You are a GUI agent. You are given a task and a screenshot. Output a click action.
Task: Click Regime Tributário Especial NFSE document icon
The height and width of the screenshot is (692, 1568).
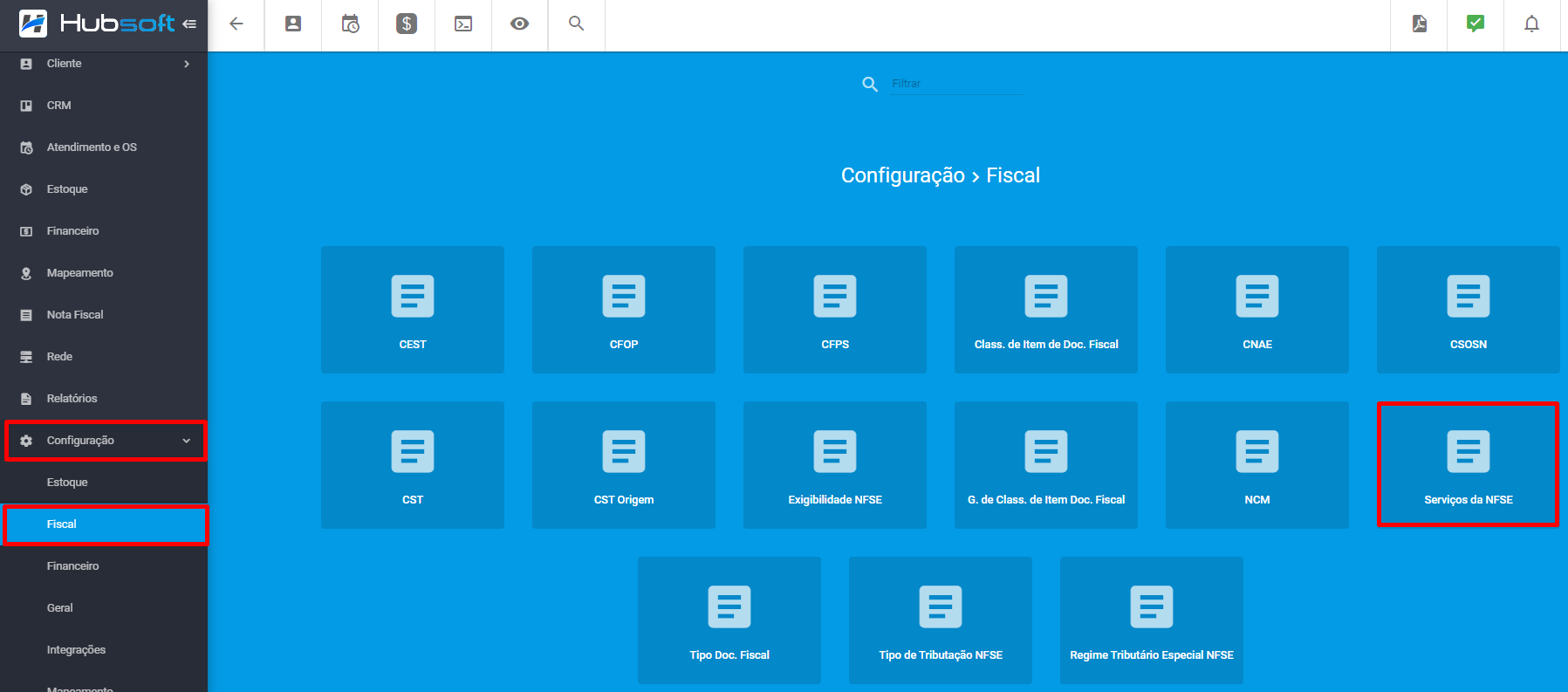1152,606
